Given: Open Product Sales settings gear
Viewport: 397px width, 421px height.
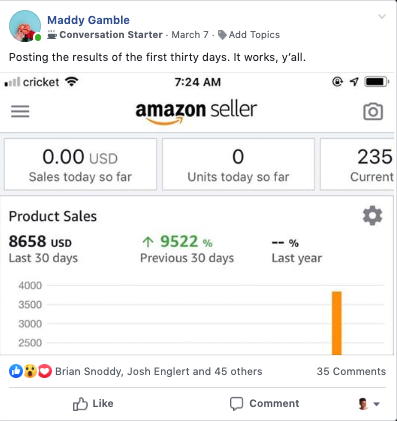Looking at the screenshot, I should point(372,216).
